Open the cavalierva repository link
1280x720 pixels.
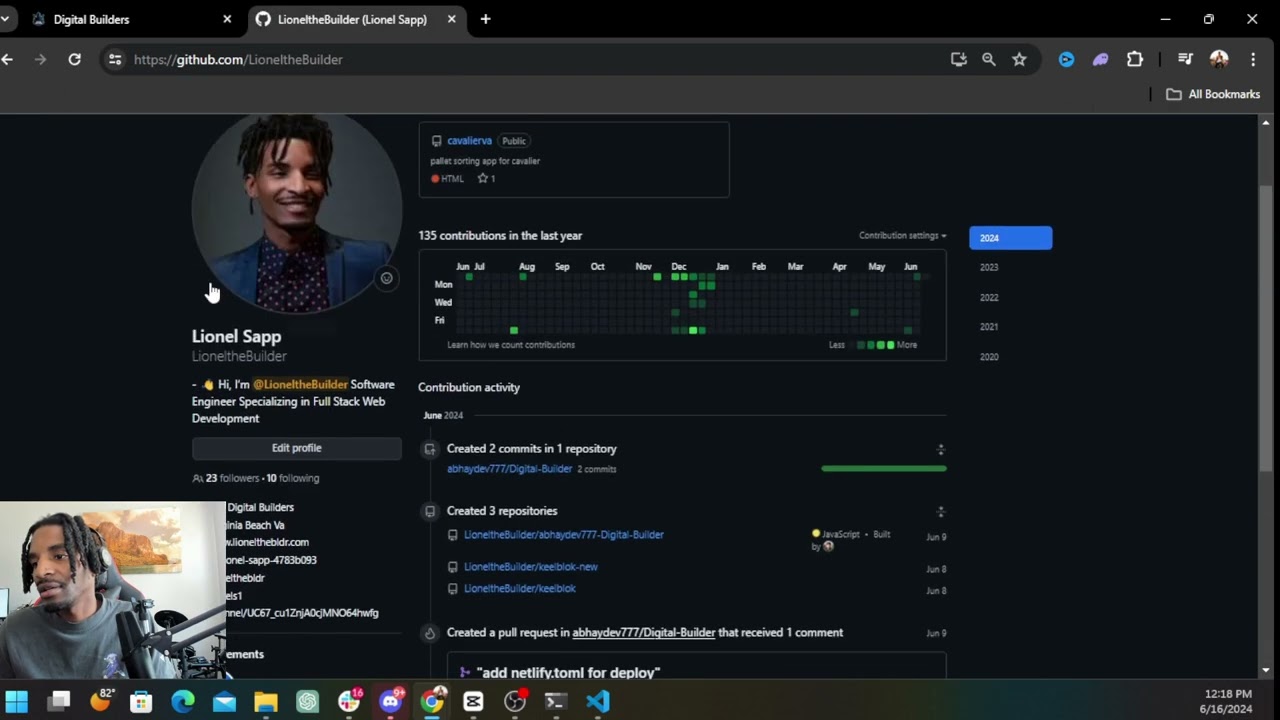click(469, 141)
